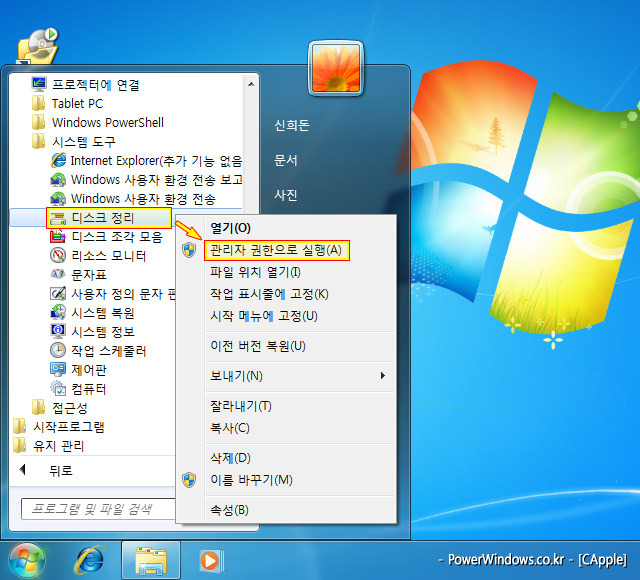The width and height of the screenshot is (640, 580).
Task: Open the 신희돈 user folder link
Action: tap(292, 125)
